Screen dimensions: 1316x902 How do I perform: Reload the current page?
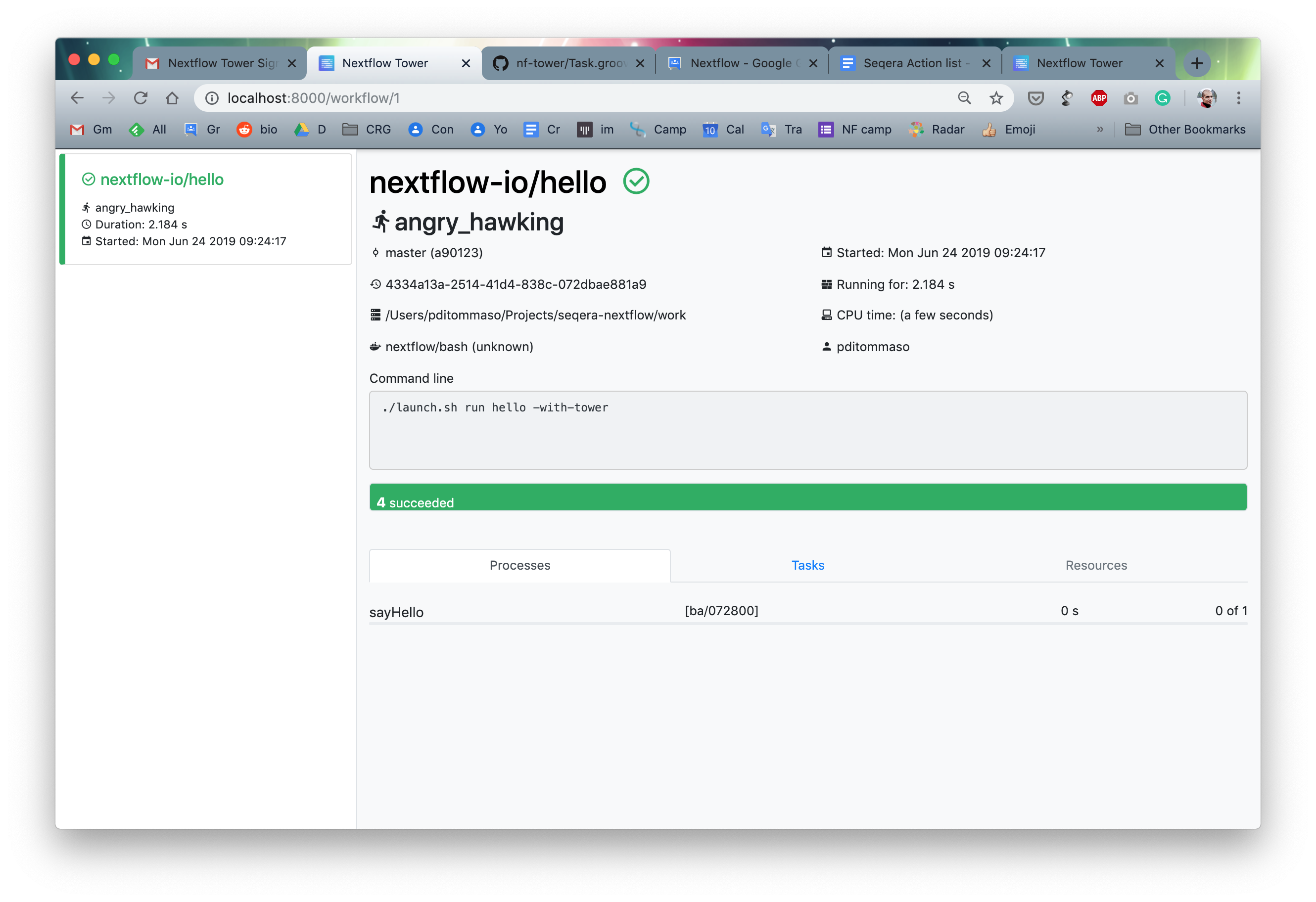tap(141, 98)
